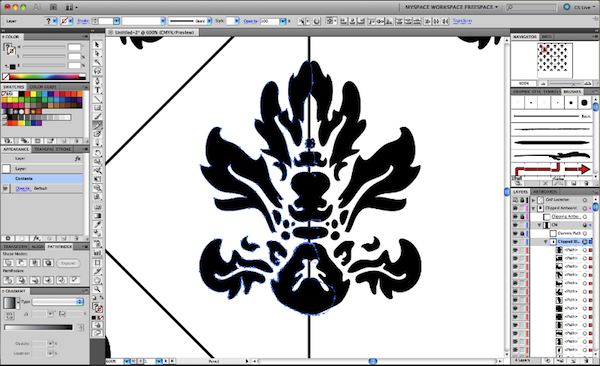This screenshot has width=600, height=366.
Task: Select the Rotate tool
Action: click(97, 153)
